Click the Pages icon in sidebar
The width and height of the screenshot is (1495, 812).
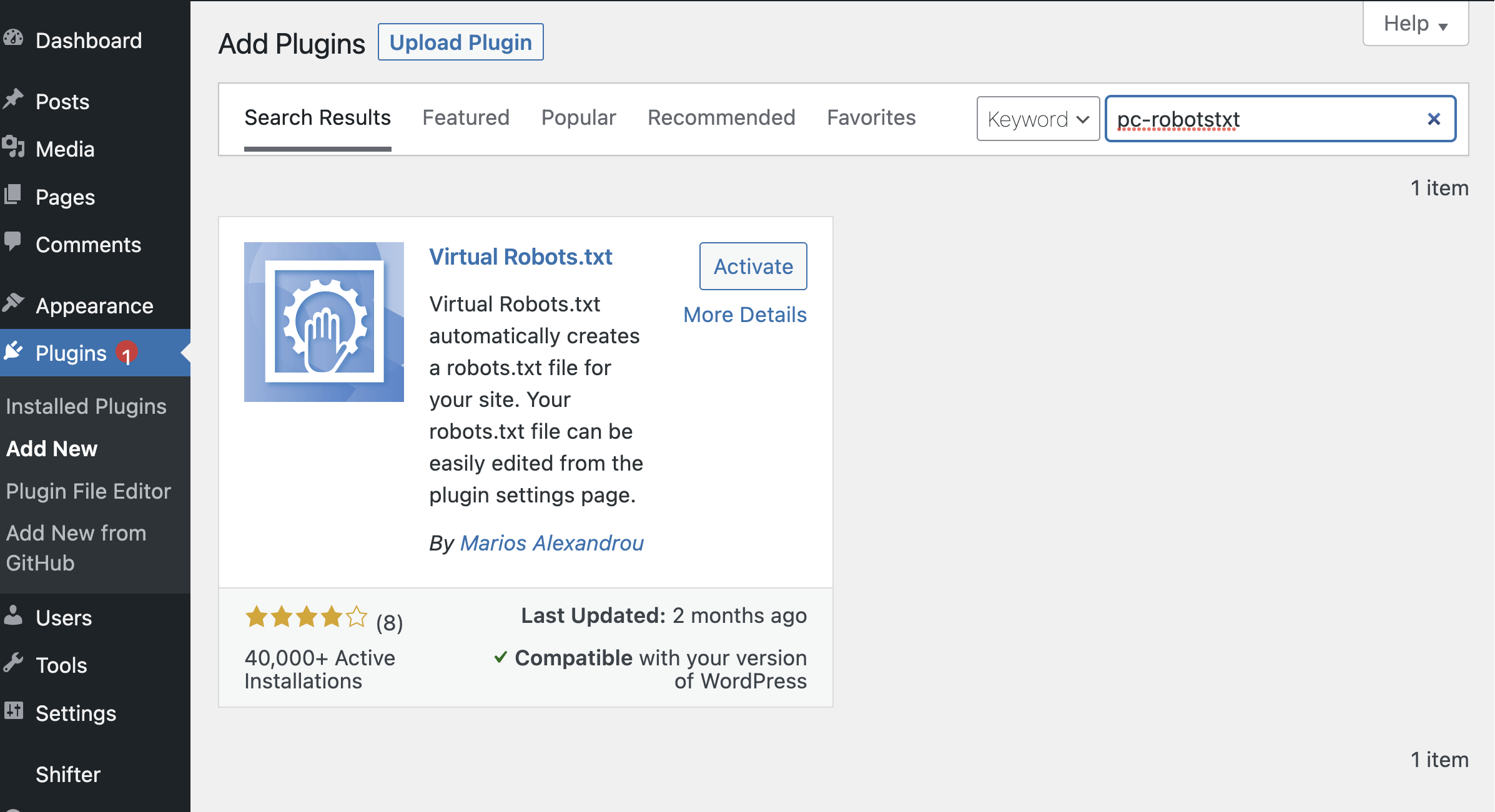click(12, 195)
